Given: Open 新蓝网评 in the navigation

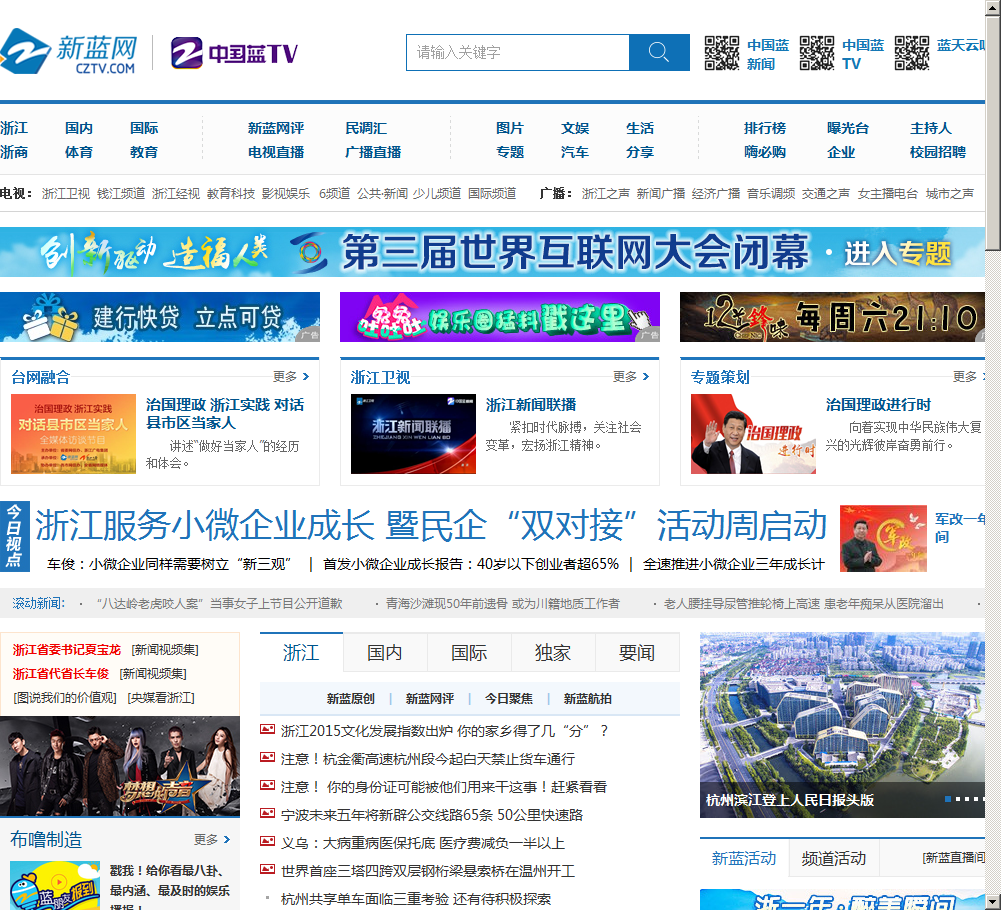Looking at the screenshot, I should point(276,128).
